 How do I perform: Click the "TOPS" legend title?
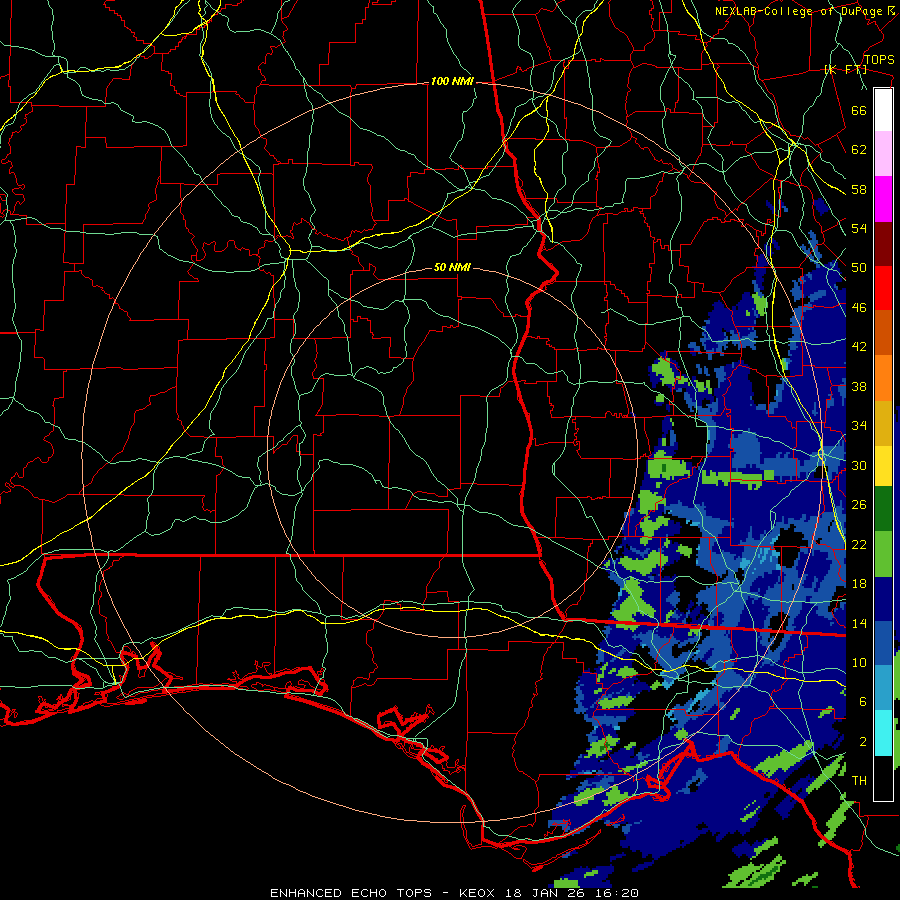pyautogui.click(x=879, y=60)
